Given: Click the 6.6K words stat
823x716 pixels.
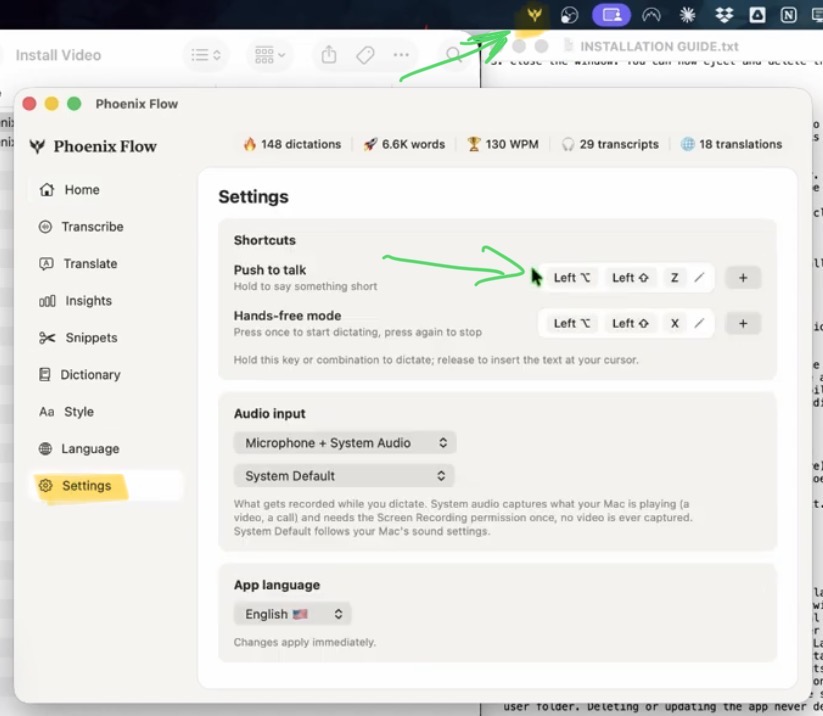Looking at the screenshot, I should (x=404, y=144).
